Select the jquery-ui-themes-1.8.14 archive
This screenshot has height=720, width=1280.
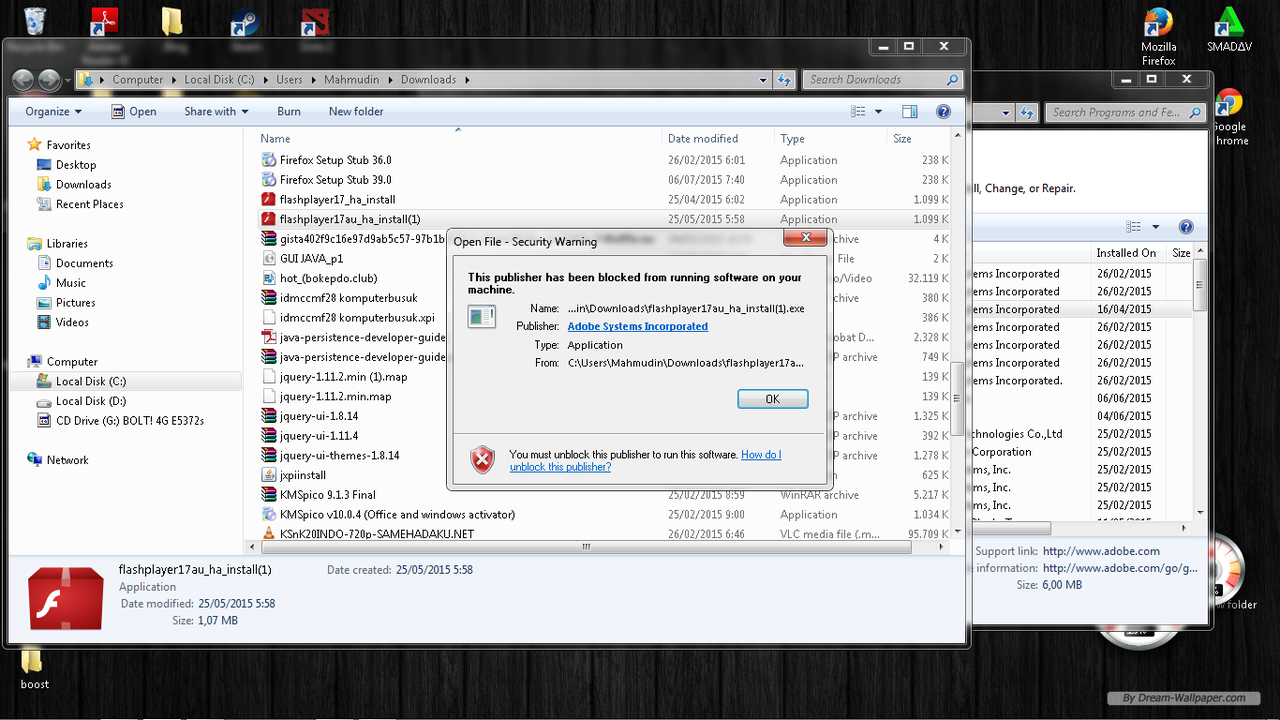(339, 455)
